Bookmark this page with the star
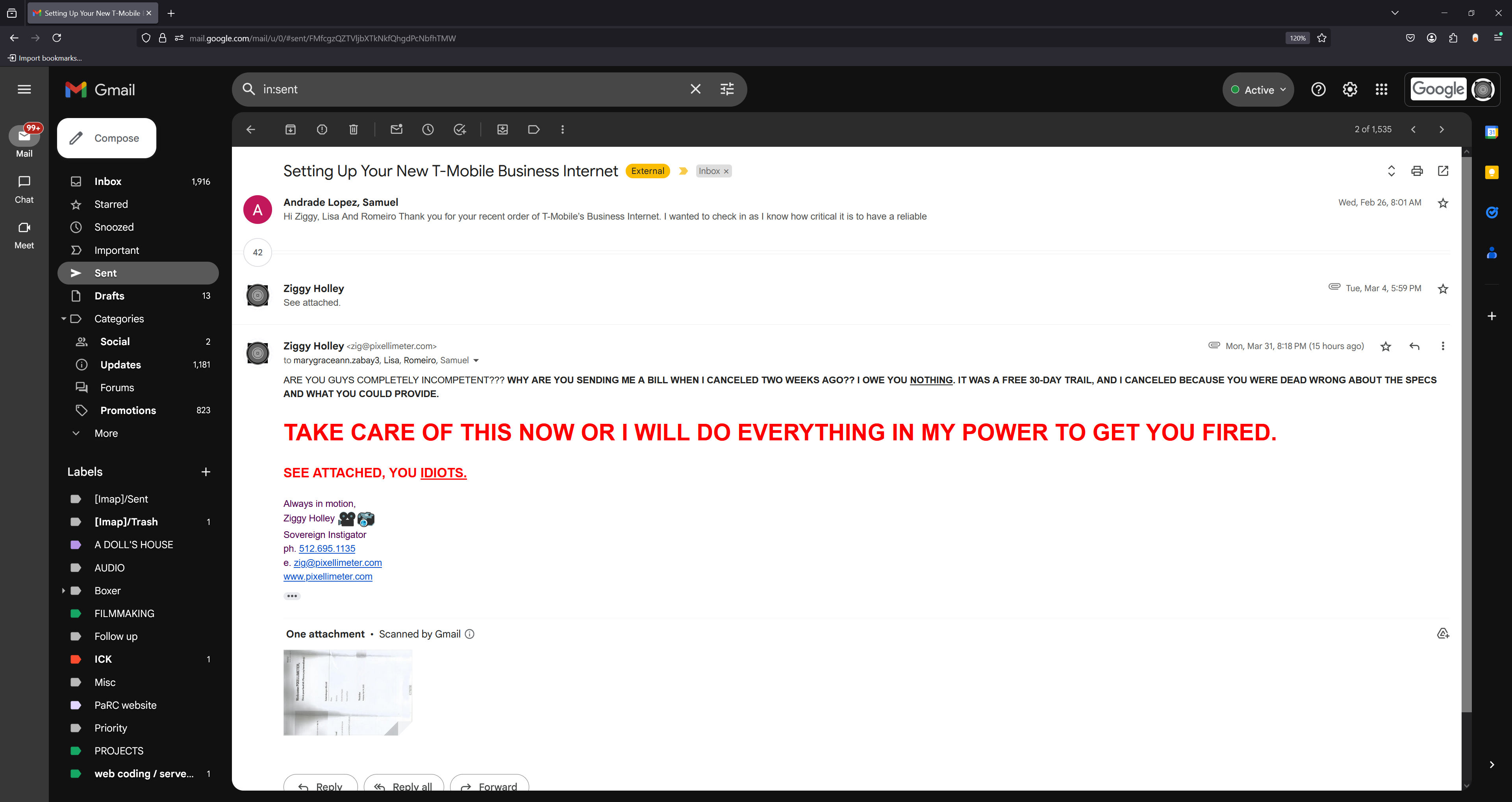The width and height of the screenshot is (1512, 802). click(x=1322, y=38)
